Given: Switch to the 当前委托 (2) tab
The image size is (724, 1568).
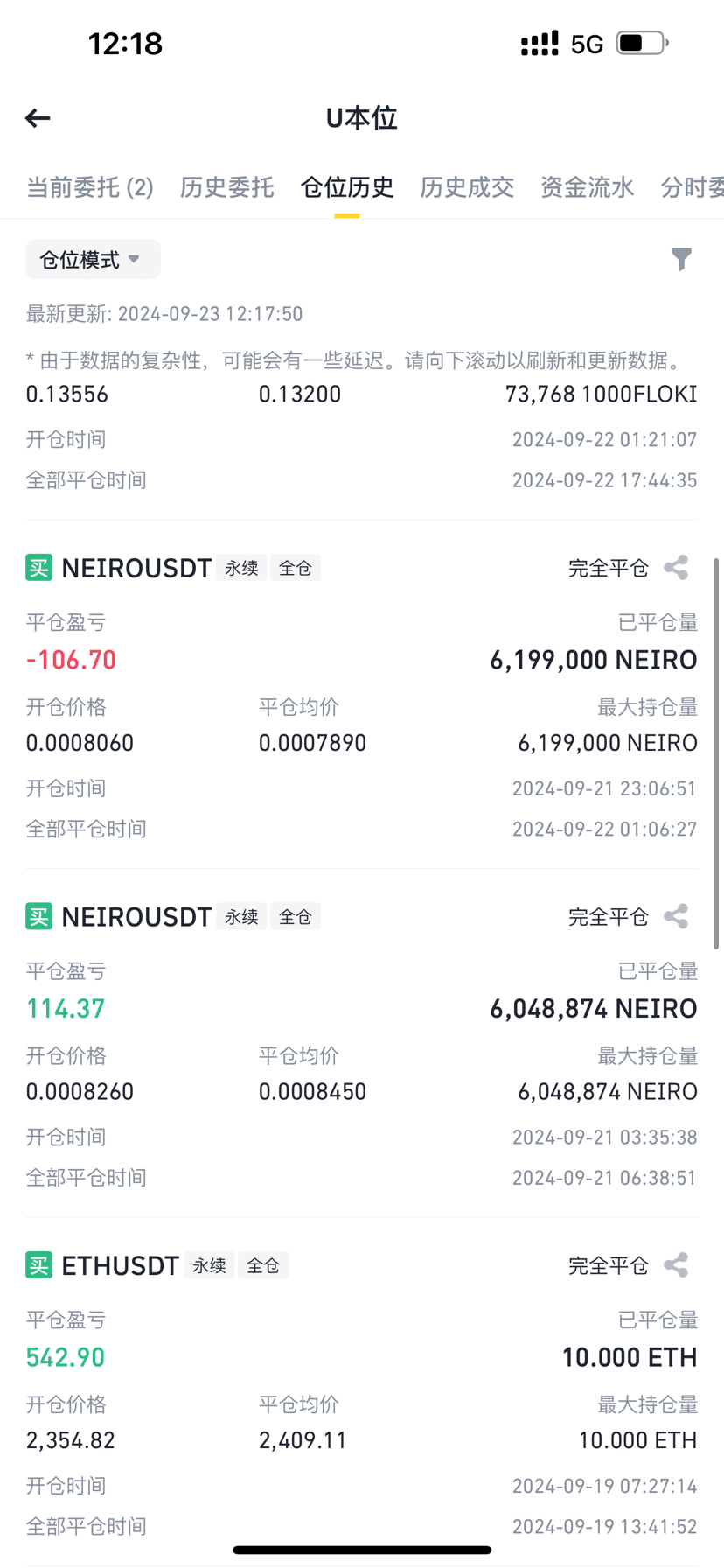Looking at the screenshot, I should (x=90, y=187).
